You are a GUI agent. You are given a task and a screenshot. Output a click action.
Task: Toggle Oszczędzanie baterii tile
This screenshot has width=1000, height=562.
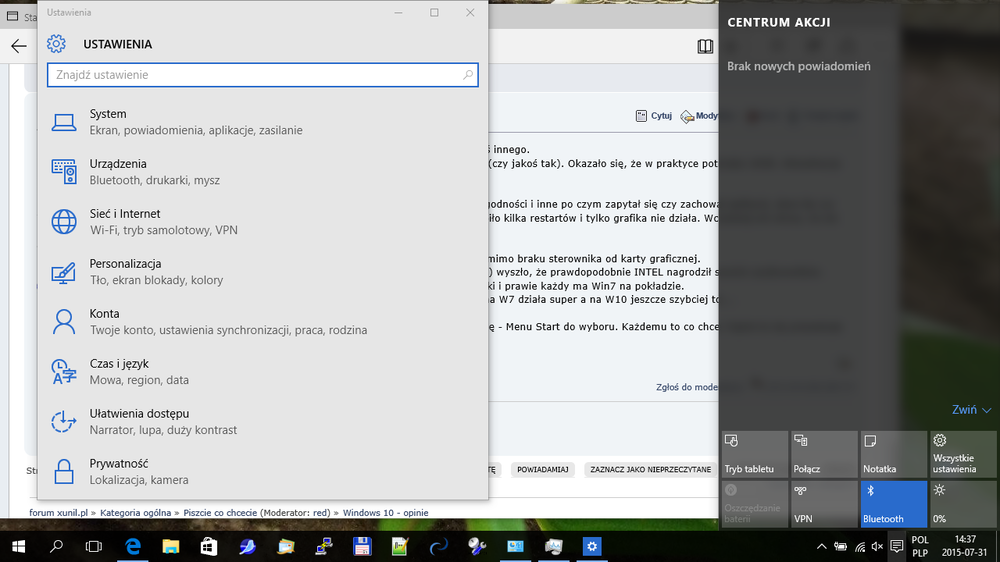[754, 504]
